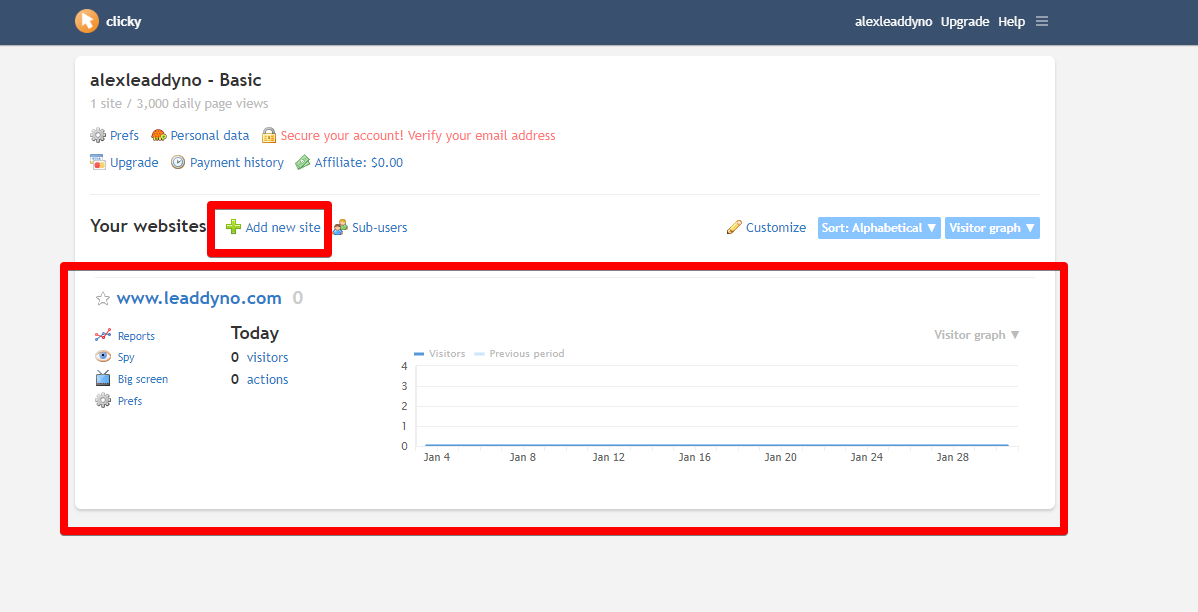Click the Jan 4 label on graph

(437, 457)
